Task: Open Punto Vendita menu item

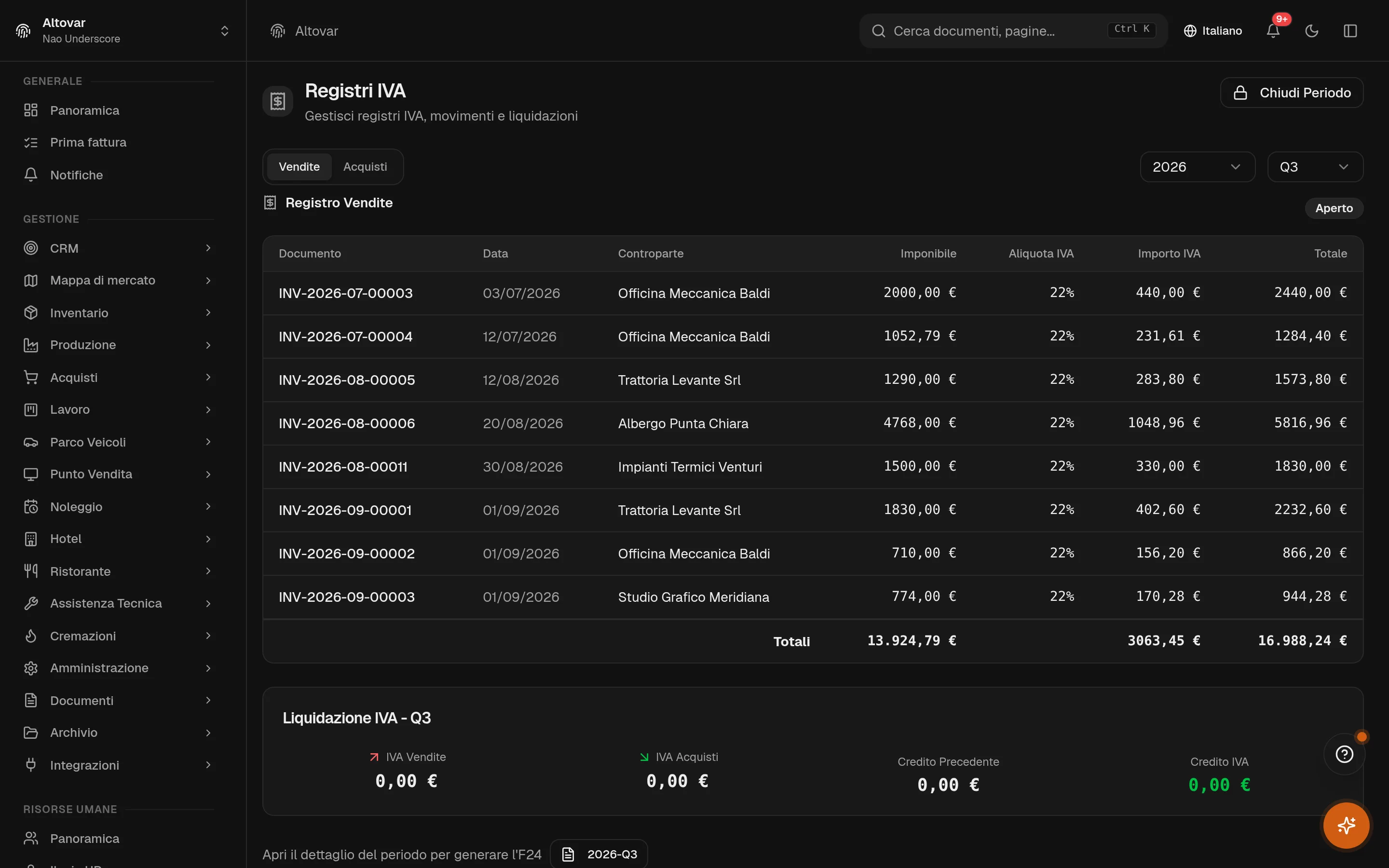Action: pyautogui.click(x=118, y=474)
